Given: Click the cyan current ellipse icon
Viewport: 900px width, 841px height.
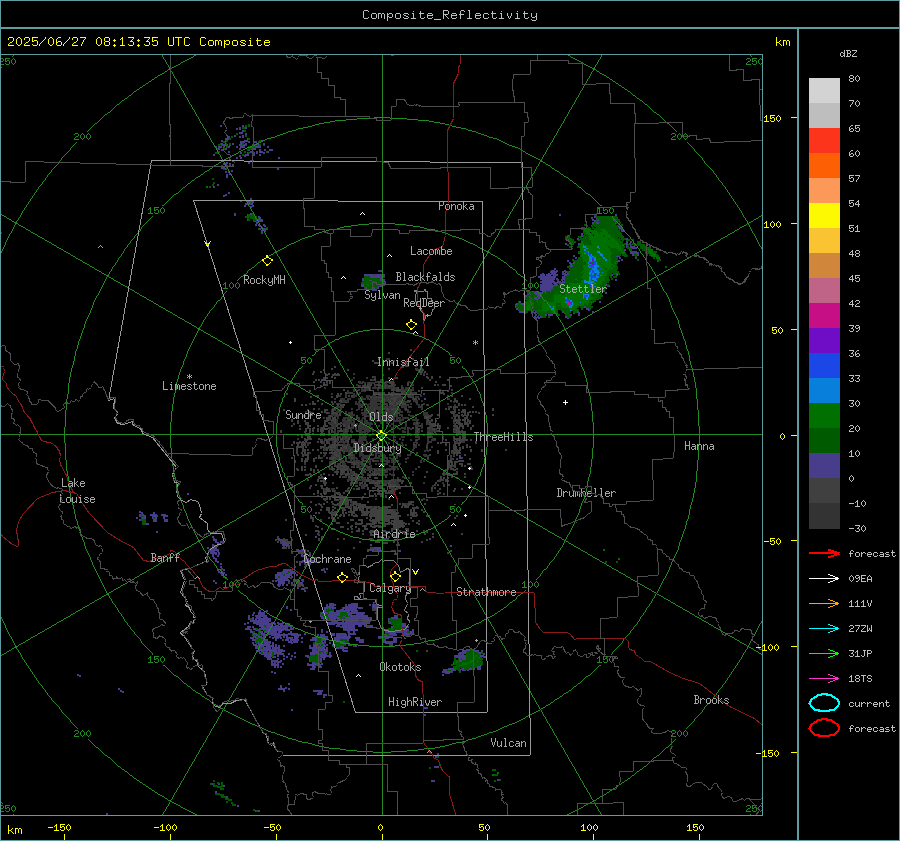Looking at the screenshot, I should click(x=824, y=703).
